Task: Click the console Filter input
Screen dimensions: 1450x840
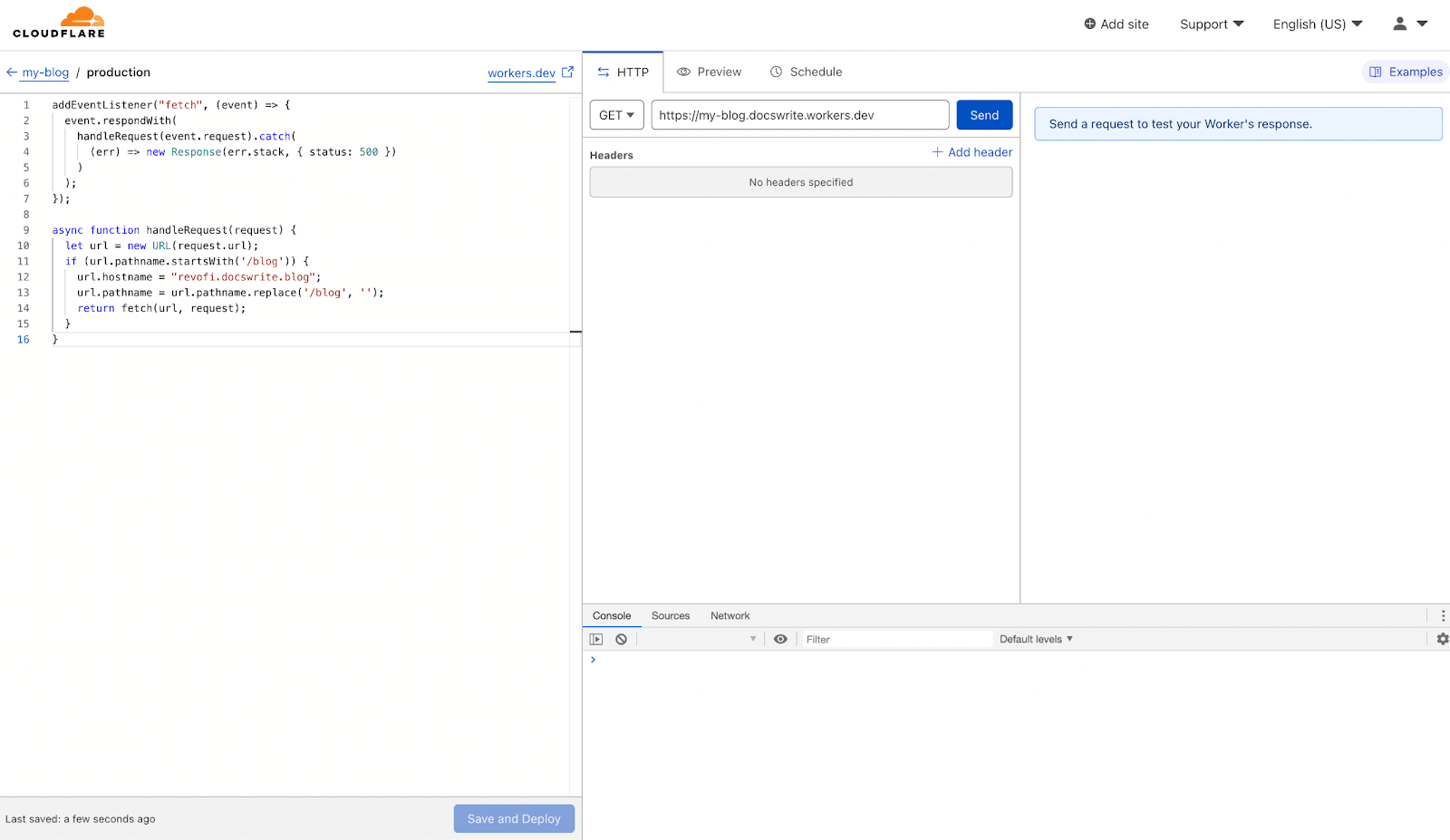Action: pos(897,639)
